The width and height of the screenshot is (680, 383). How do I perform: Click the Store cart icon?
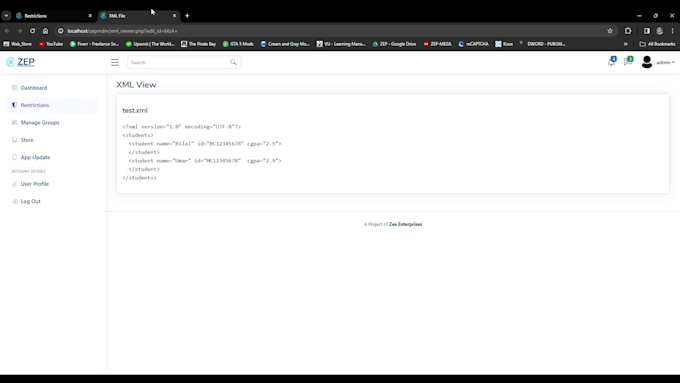point(14,140)
